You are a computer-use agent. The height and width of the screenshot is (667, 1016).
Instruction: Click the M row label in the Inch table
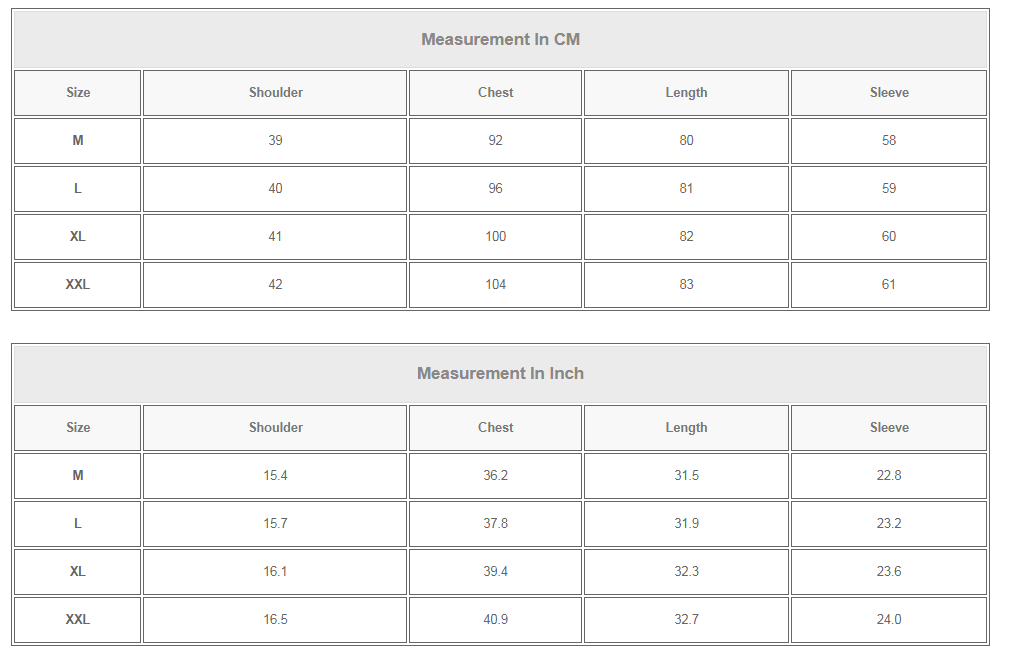click(x=78, y=475)
